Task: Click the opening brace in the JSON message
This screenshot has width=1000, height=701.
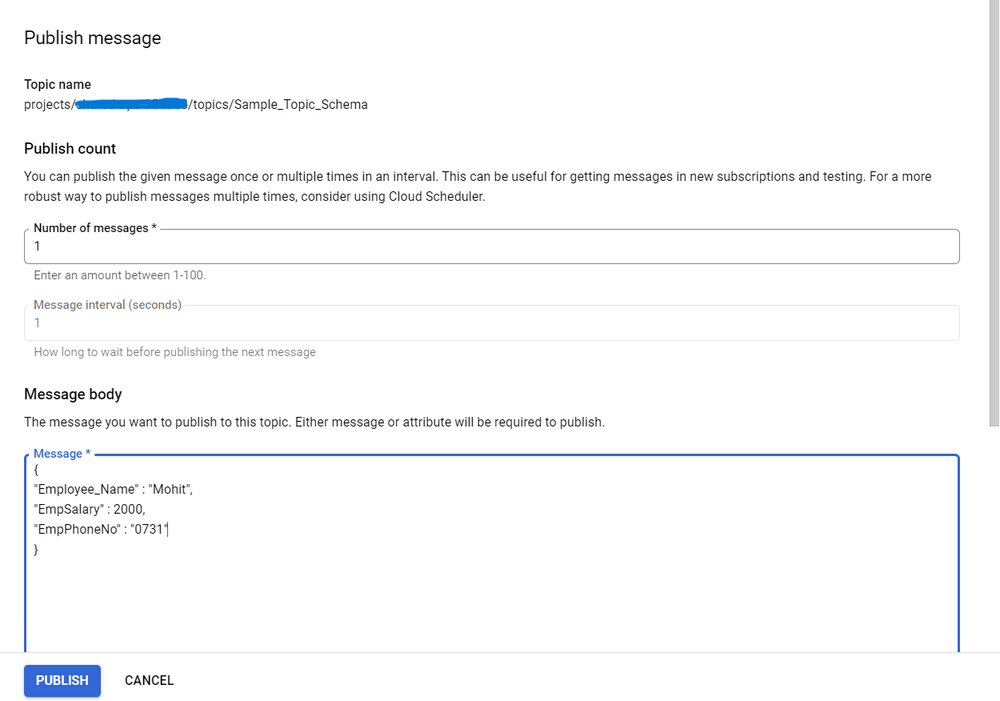Action: pos(35,469)
